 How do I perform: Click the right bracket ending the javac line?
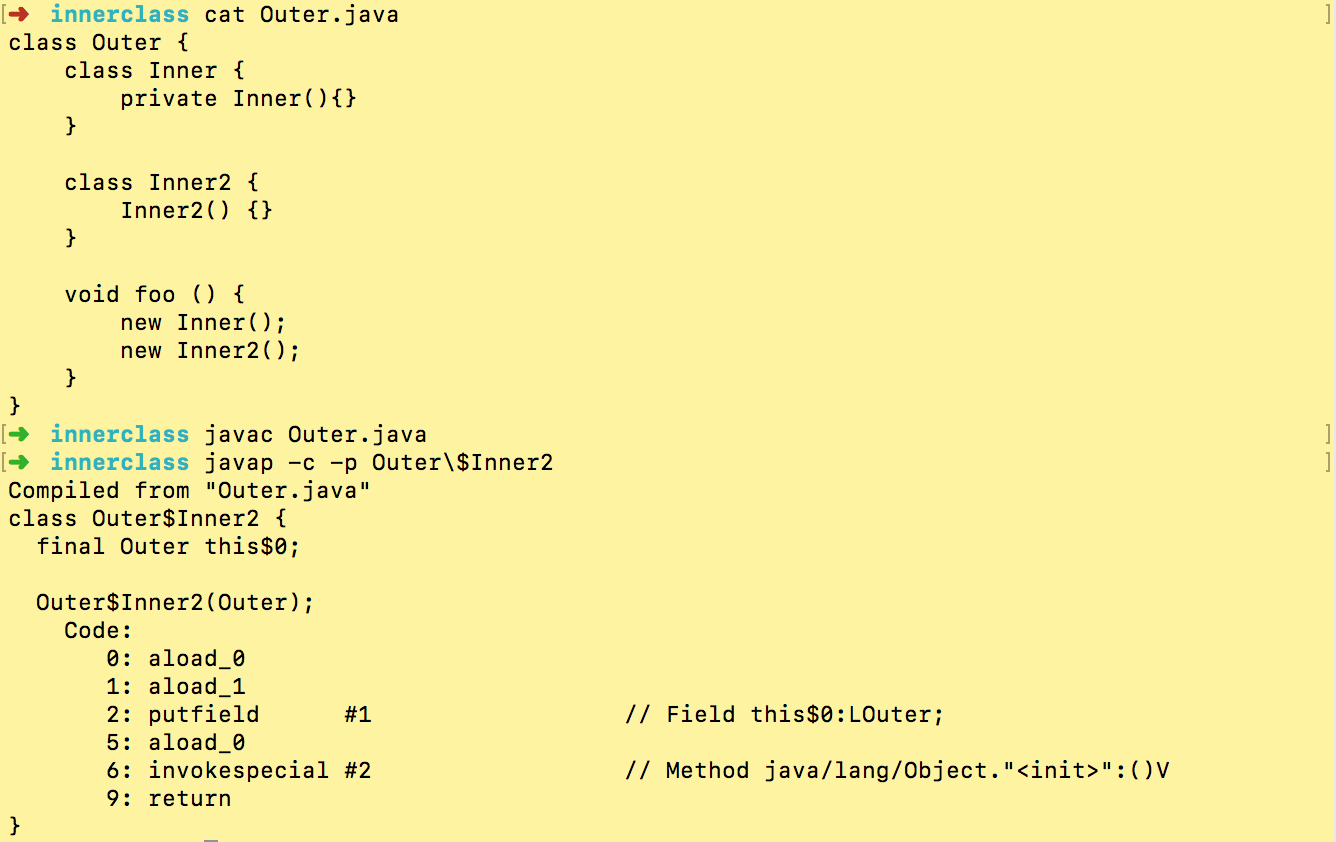(1327, 434)
